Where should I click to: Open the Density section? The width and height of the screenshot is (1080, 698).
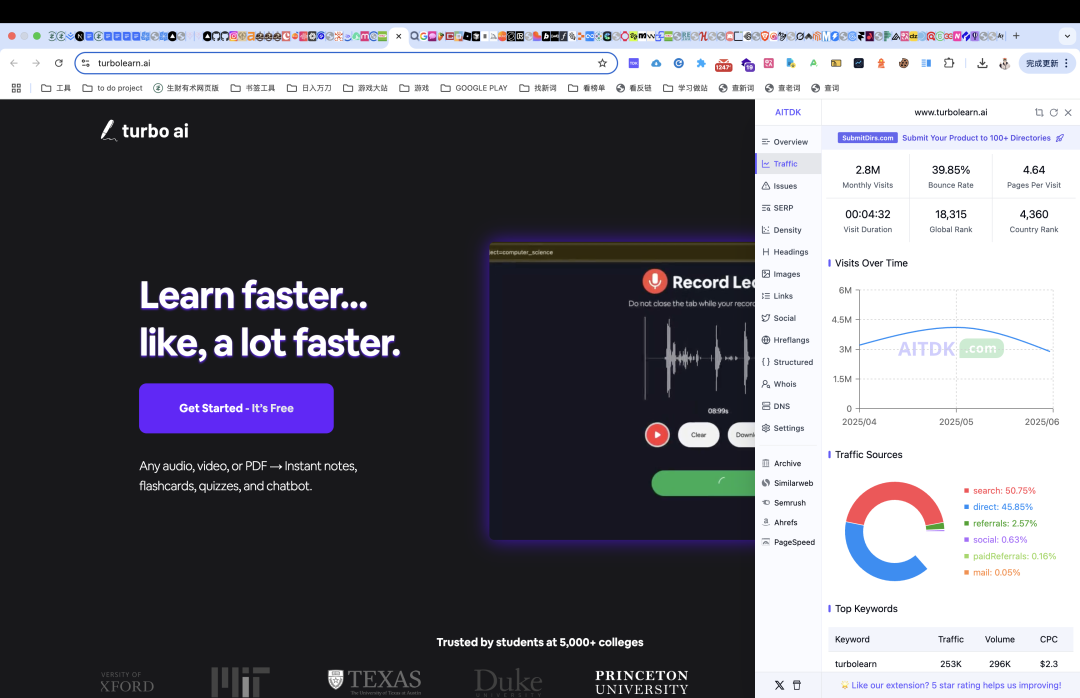(781, 230)
